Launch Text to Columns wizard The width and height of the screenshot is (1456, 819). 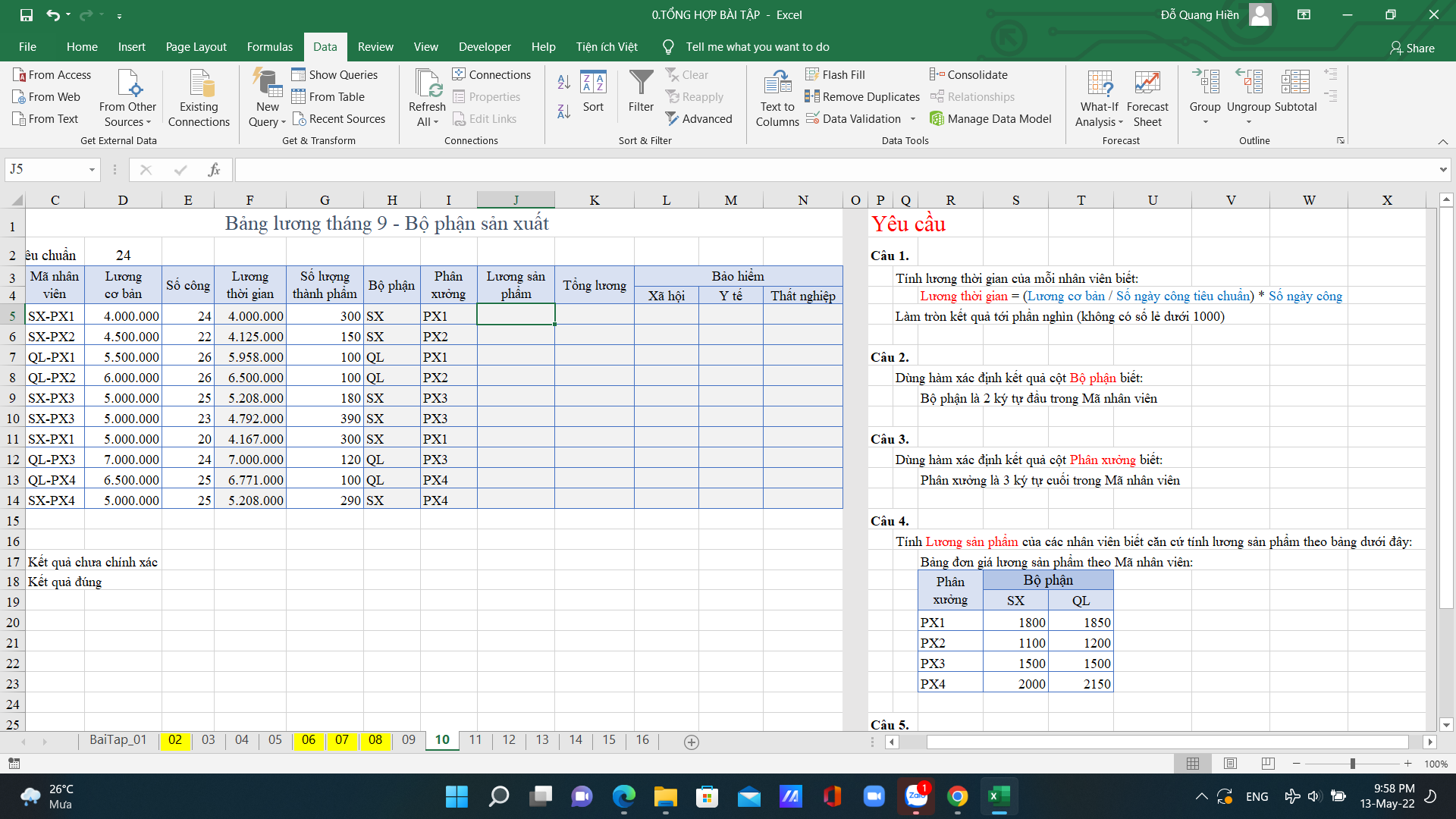(x=777, y=97)
